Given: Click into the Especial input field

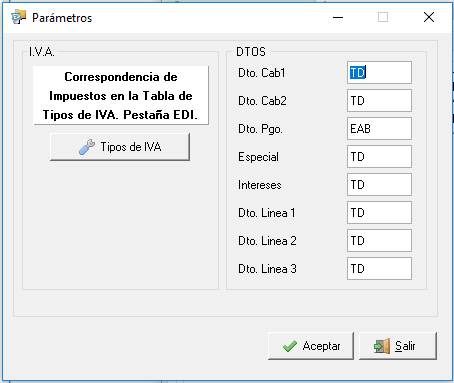Looking at the screenshot, I should click(x=379, y=156).
